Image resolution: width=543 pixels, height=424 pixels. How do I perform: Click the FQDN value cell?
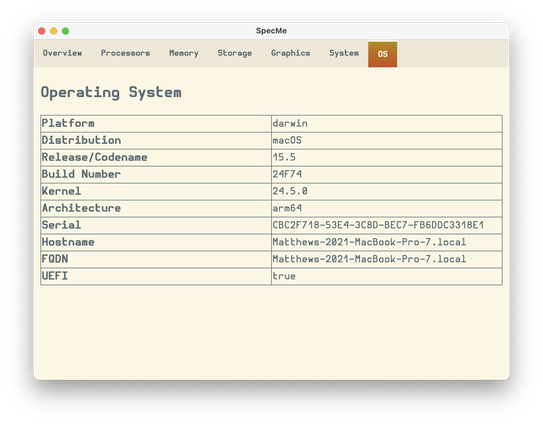(x=387, y=259)
